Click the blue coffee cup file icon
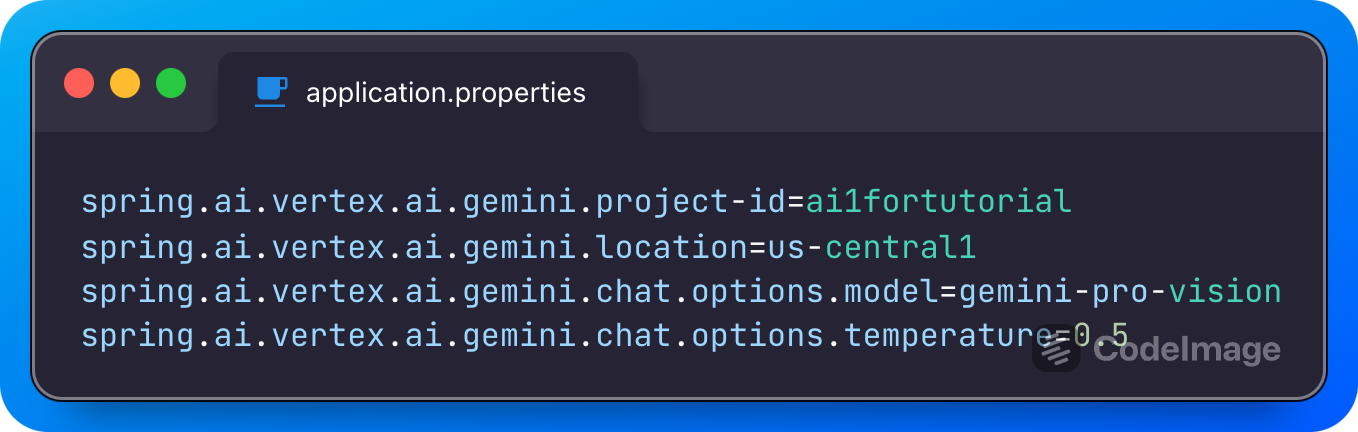Image resolution: width=1358 pixels, height=432 pixels. (x=271, y=91)
